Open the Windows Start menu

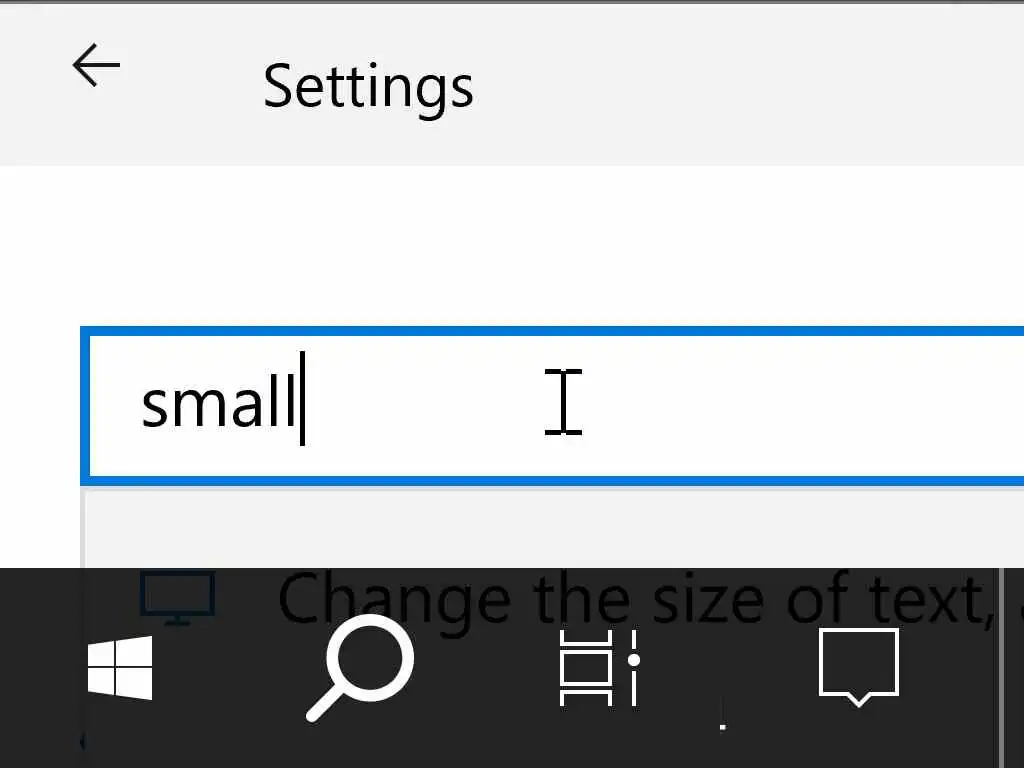point(120,667)
